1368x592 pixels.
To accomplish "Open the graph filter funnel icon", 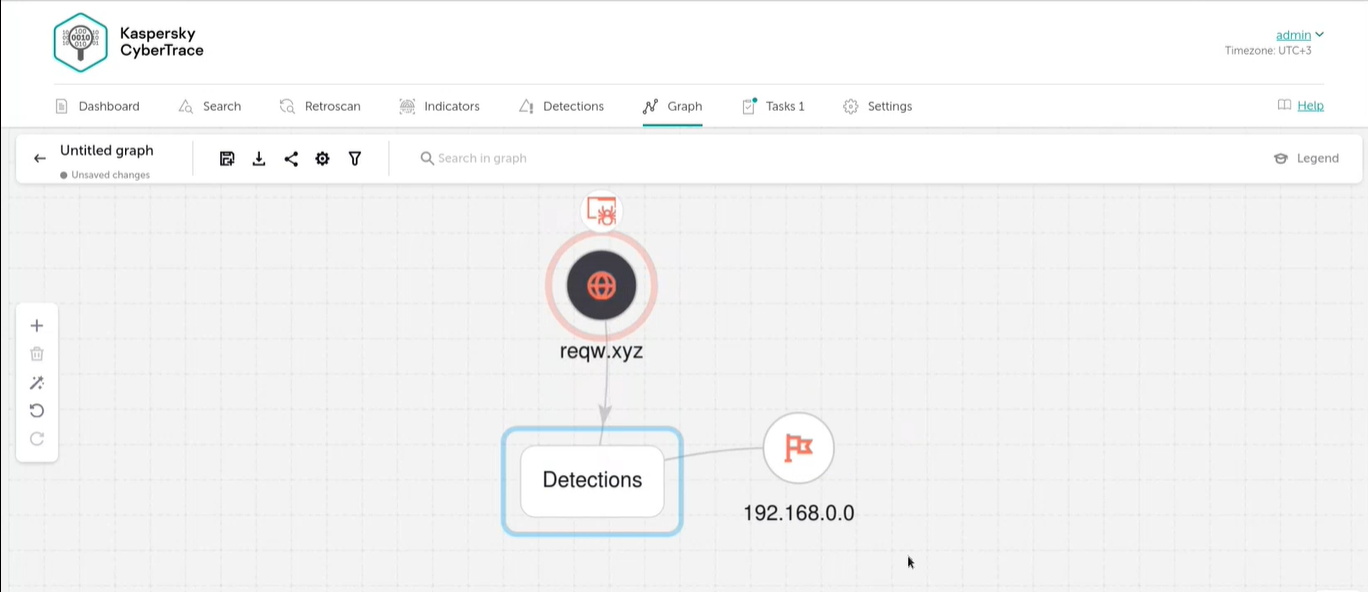I will click(355, 159).
